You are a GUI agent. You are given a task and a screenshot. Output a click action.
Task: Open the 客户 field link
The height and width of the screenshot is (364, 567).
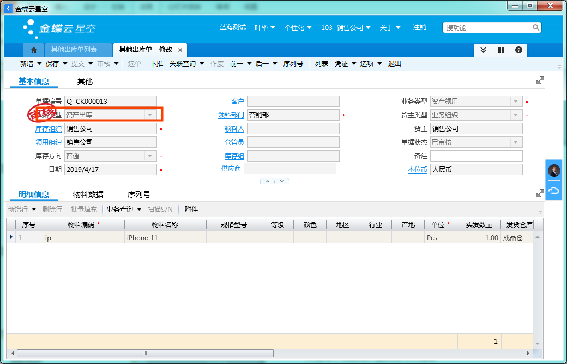point(238,101)
